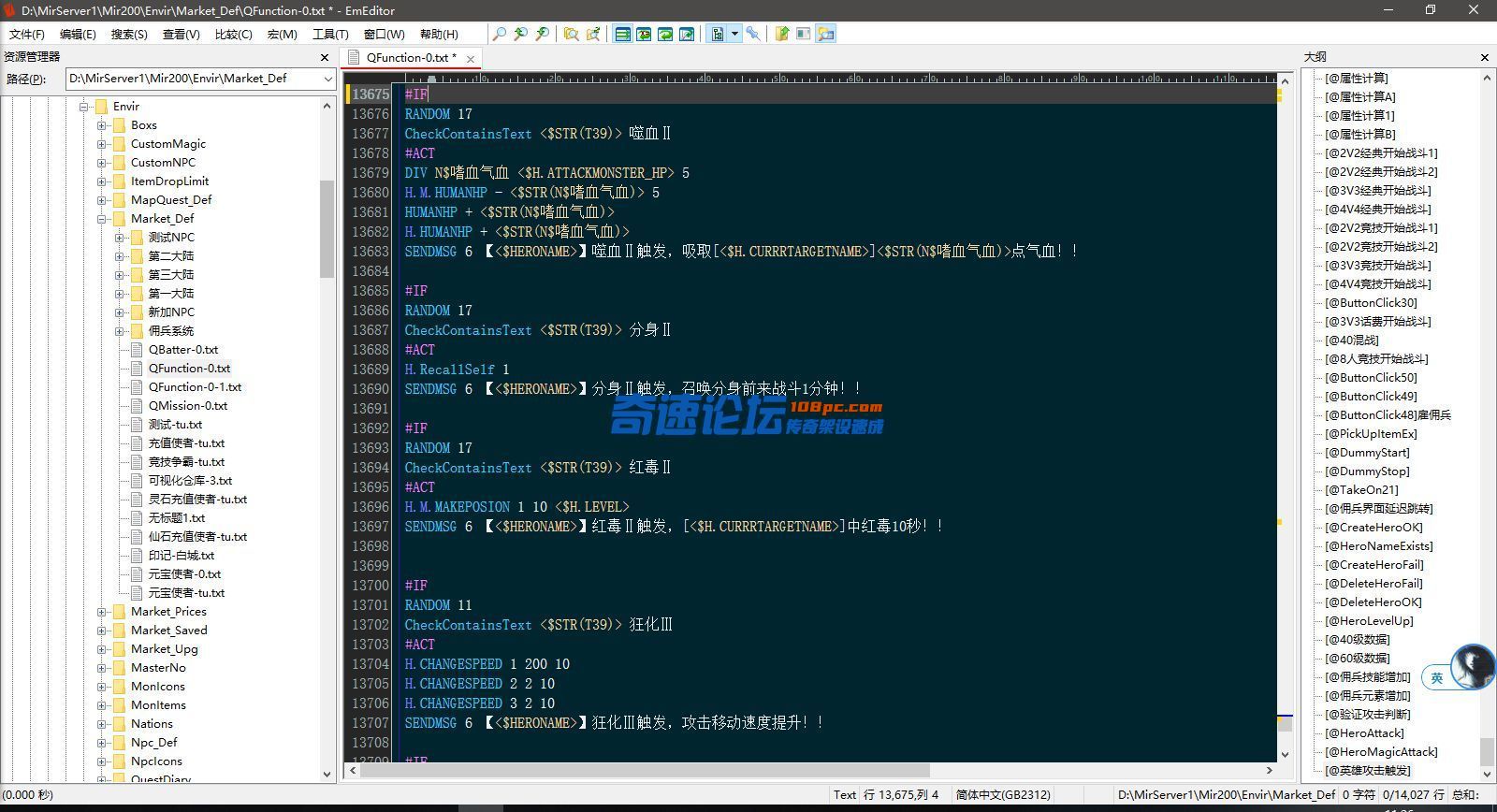Screen dimensions: 1497x812
Task: Collapse the Market_Def folder
Action: point(102,219)
